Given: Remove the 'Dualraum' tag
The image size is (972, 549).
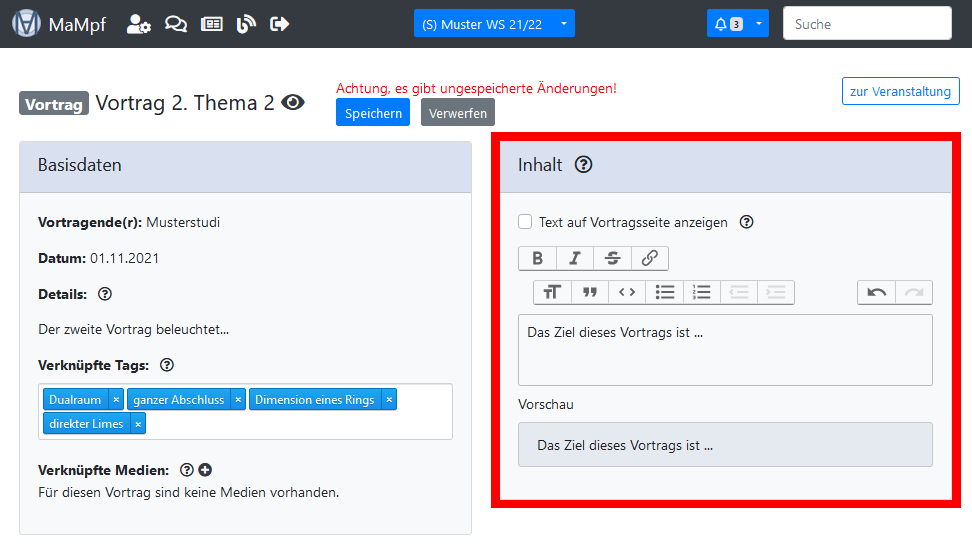Looking at the screenshot, I should click(x=116, y=399).
